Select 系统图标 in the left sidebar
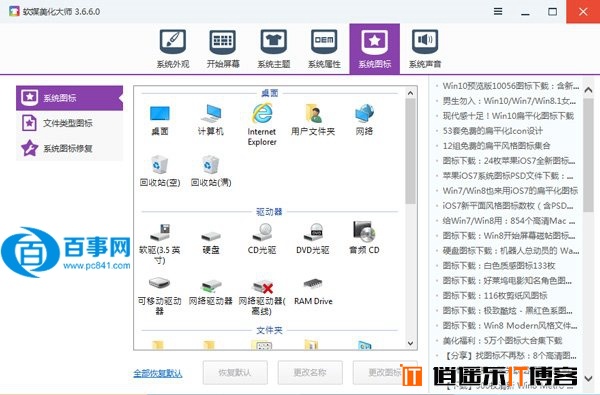Screen dimensions: 600x395 (x=69, y=98)
